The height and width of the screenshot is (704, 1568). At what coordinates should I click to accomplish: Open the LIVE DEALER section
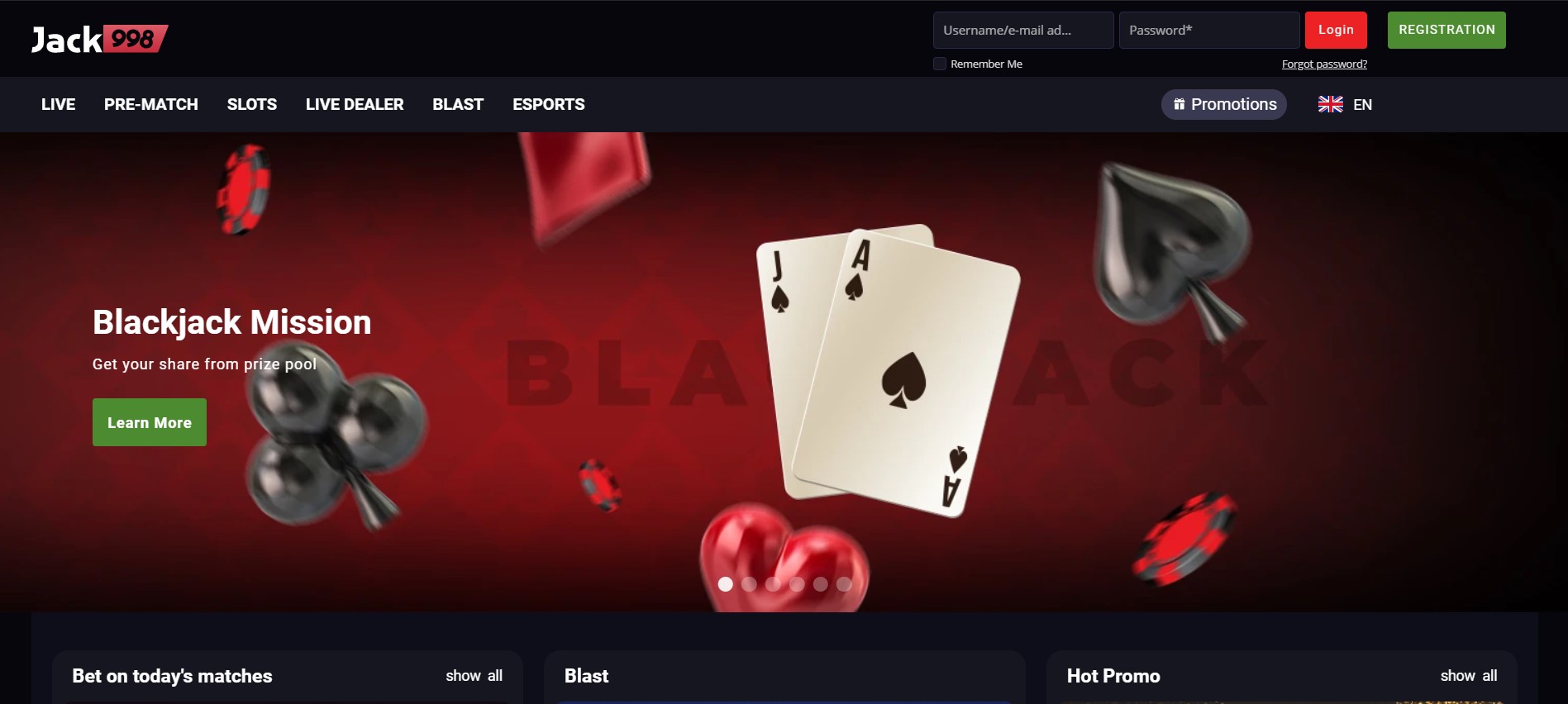355,104
